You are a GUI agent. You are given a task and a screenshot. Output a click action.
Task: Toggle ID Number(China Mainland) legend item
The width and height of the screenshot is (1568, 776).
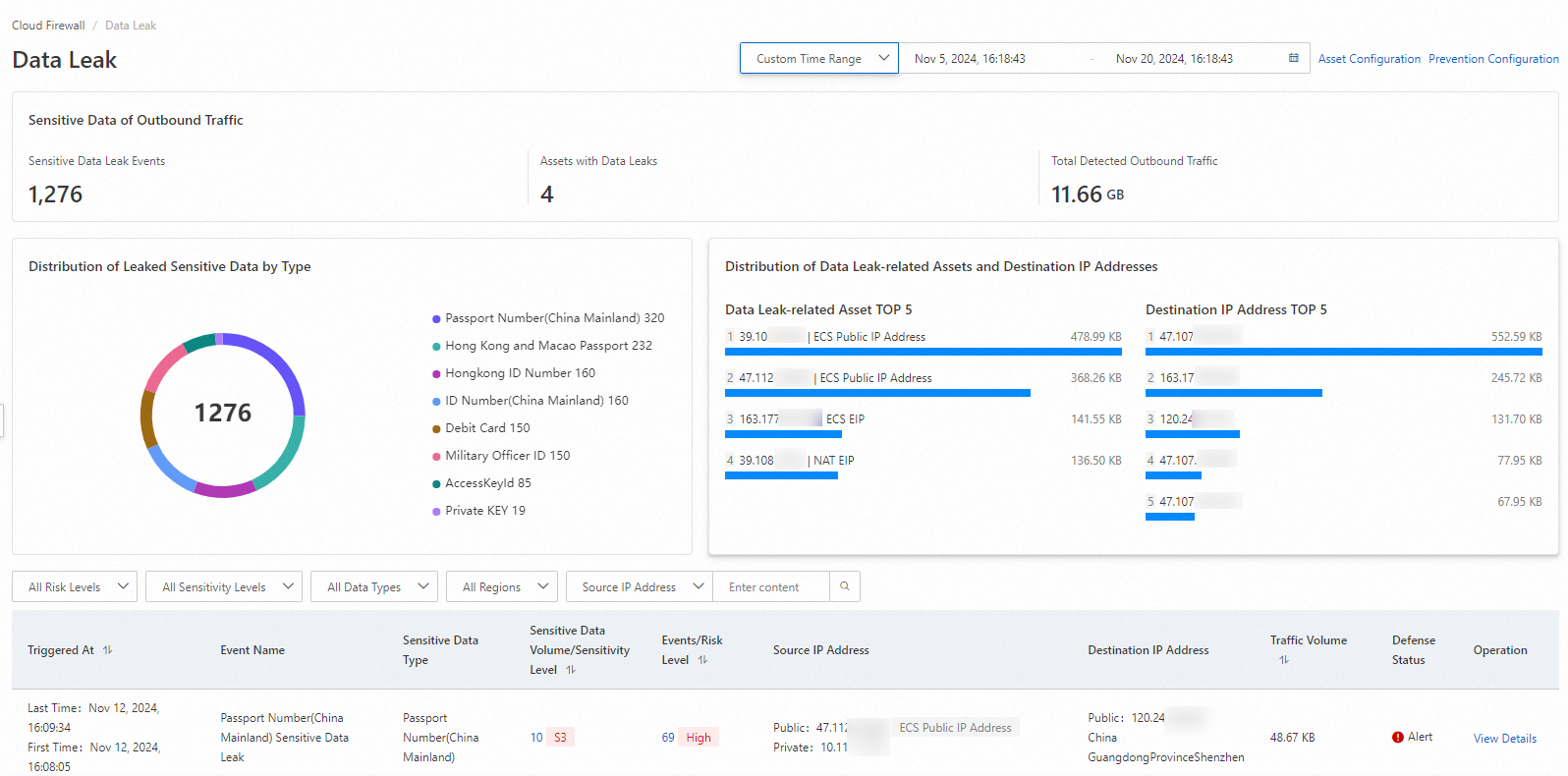tap(531, 401)
